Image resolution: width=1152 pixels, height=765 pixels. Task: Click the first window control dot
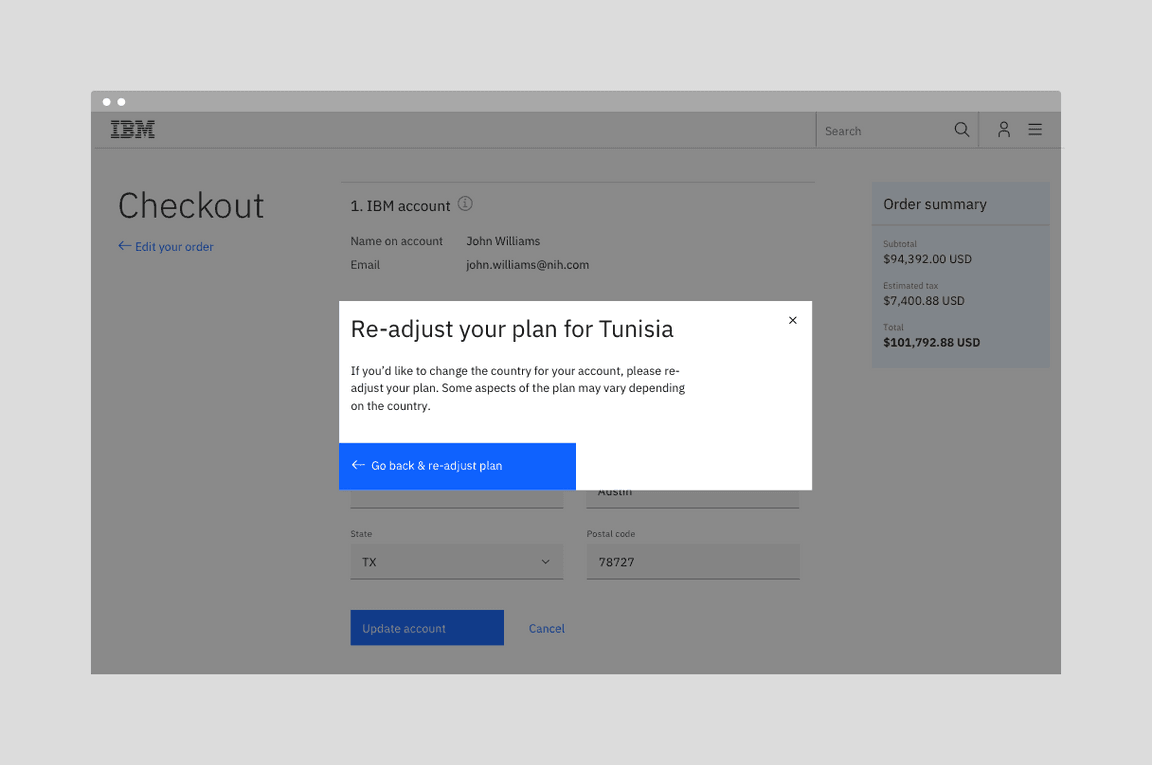click(x=107, y=102)
